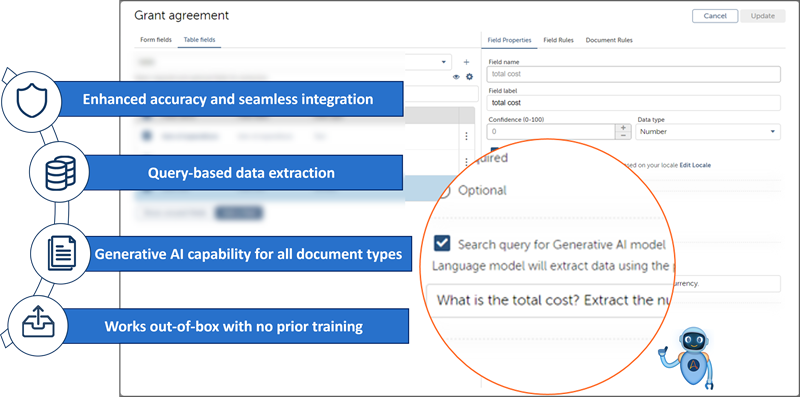The image size is (800, 397).
Task: Decrease the Confidence value with minus stepper
Action: tap(623, 136)
